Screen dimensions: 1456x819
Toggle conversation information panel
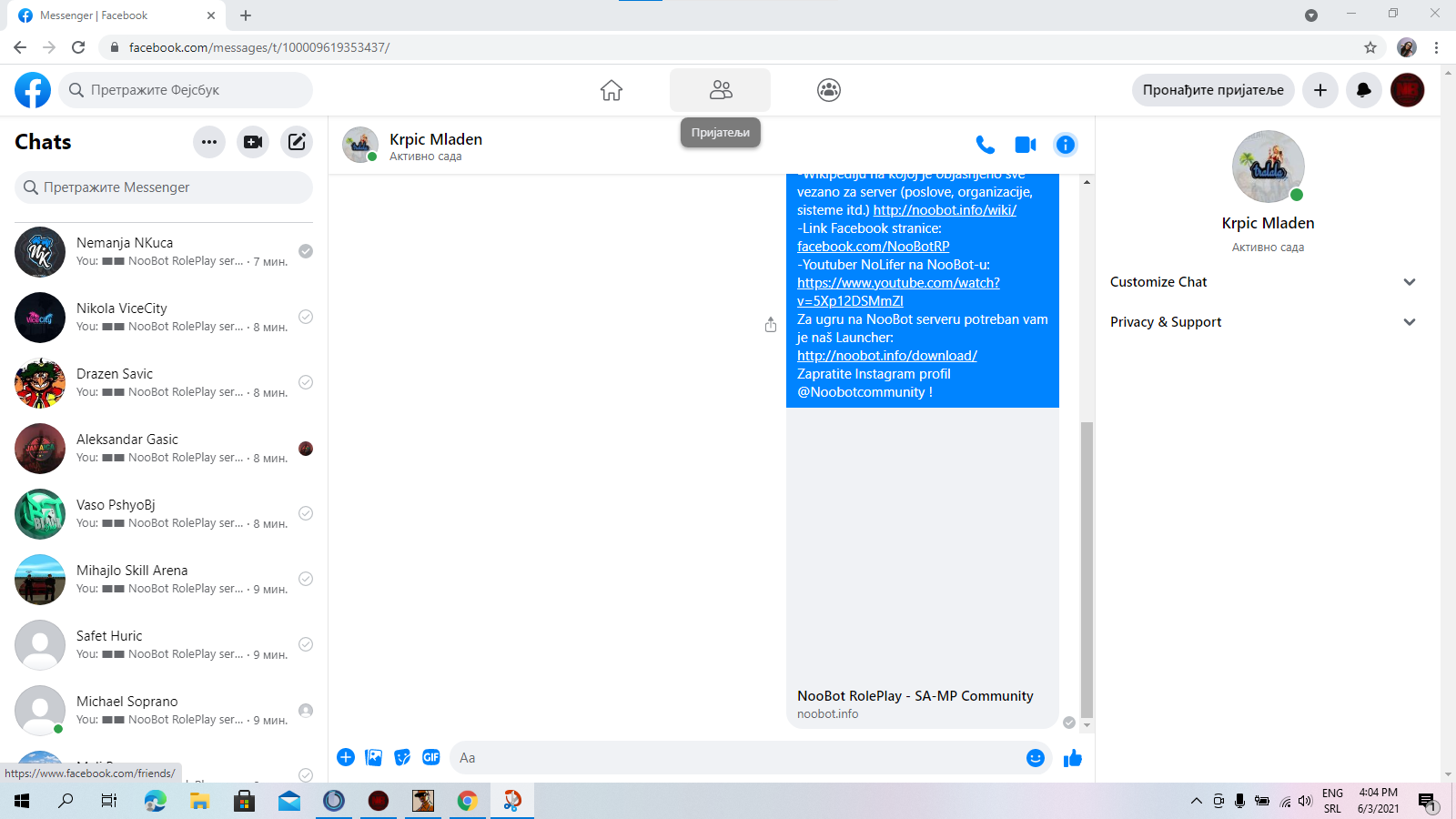click(x=1066, y=145)
